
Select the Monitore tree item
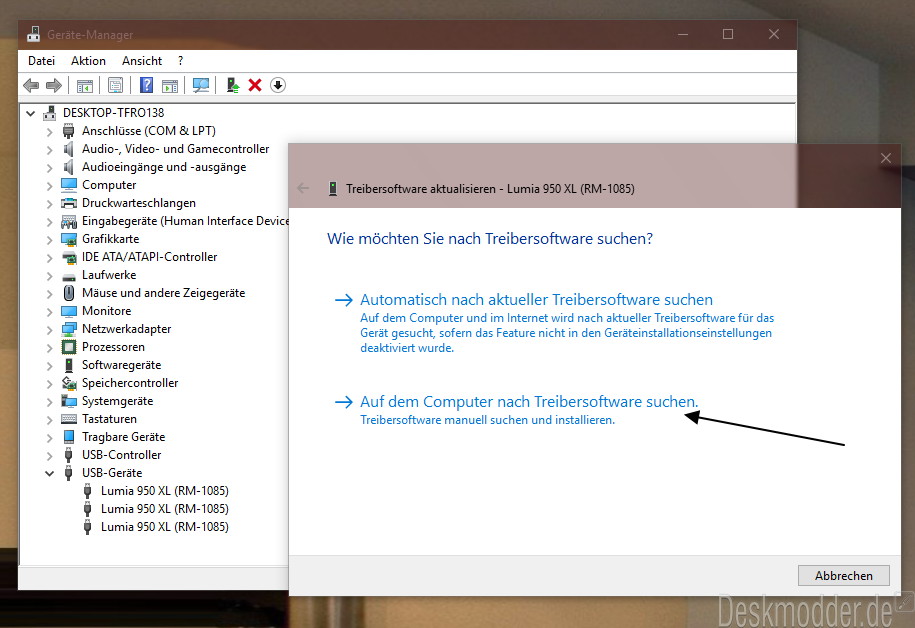tap(106, 311)
